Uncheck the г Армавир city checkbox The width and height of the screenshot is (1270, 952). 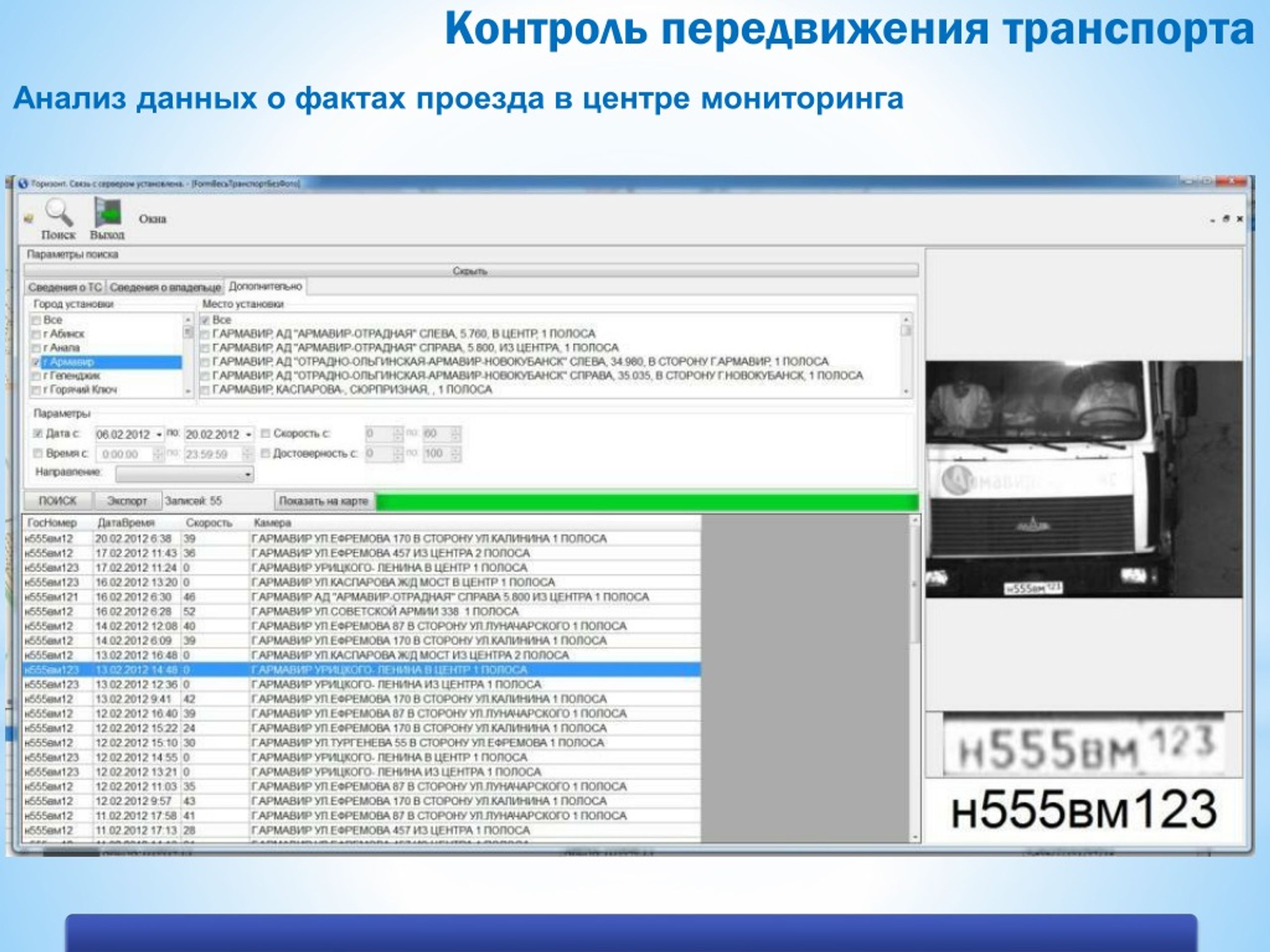pos(36,362)
